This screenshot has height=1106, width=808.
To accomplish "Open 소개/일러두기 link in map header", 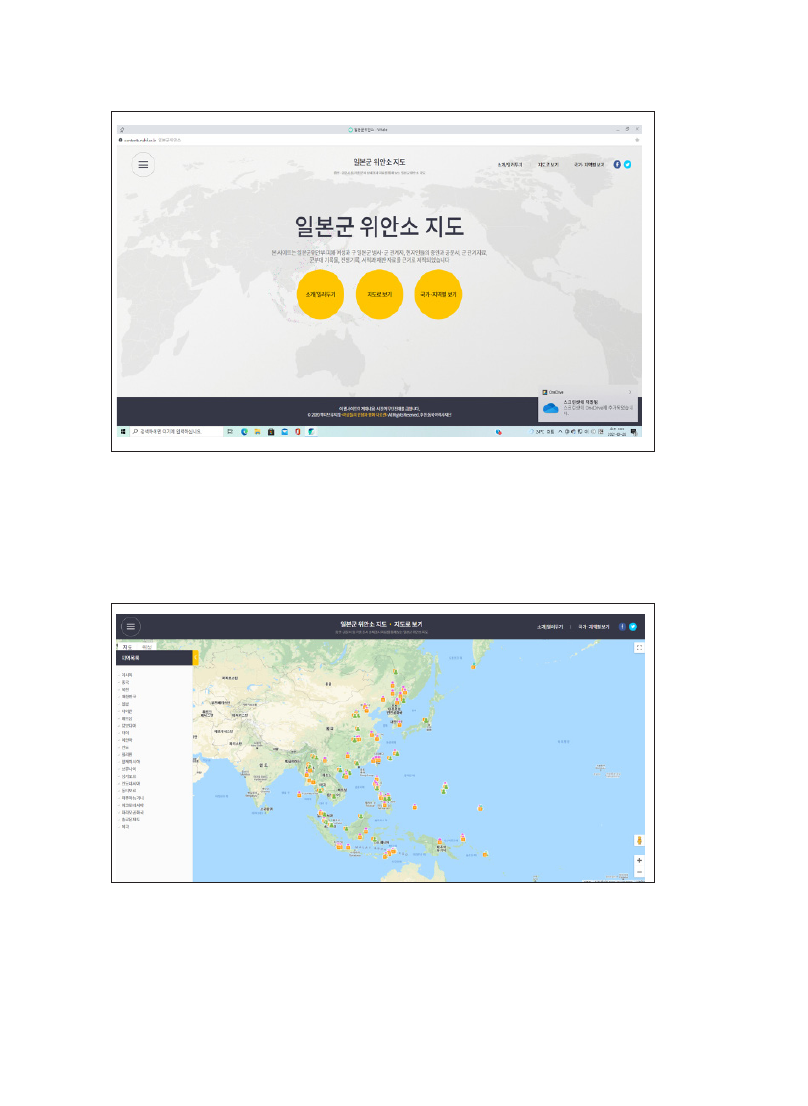I will 550,627.
